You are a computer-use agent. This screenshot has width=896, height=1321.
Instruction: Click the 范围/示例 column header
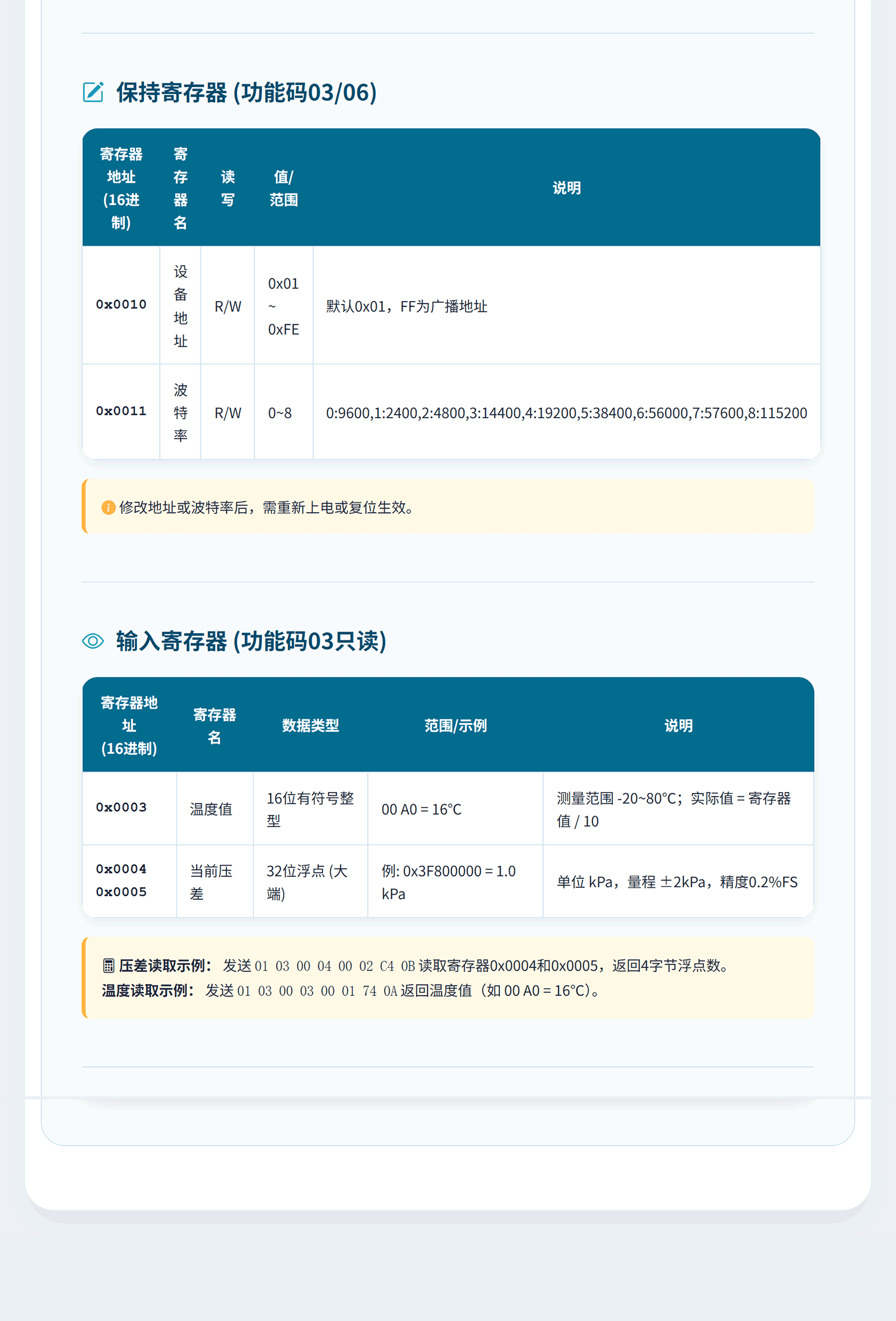pyautogui.click(x=455, y=725)
